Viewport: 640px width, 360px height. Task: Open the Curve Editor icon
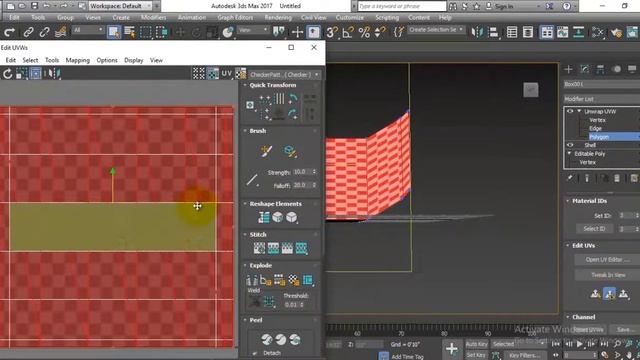[562, 32]
